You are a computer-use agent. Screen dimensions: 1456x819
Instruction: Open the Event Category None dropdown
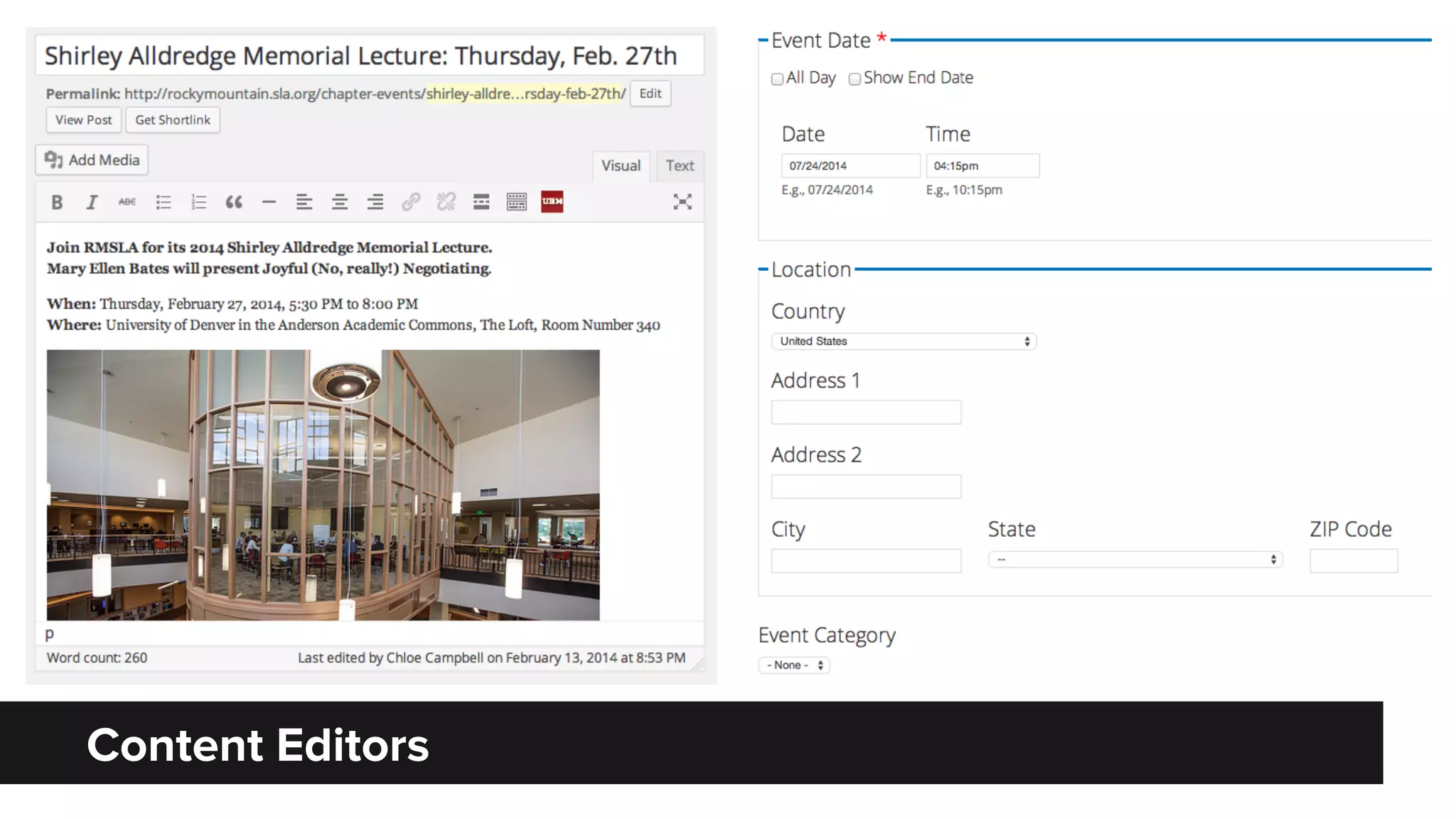point(794,665)
